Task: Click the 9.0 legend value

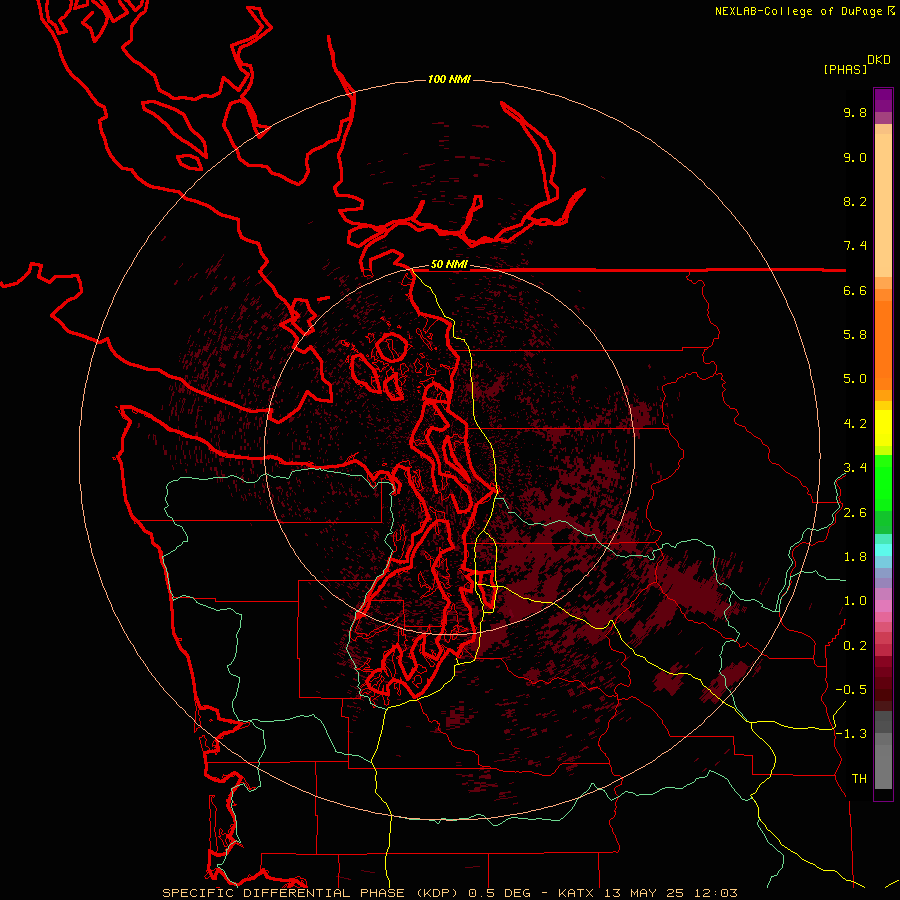Action: pos(855,157)
